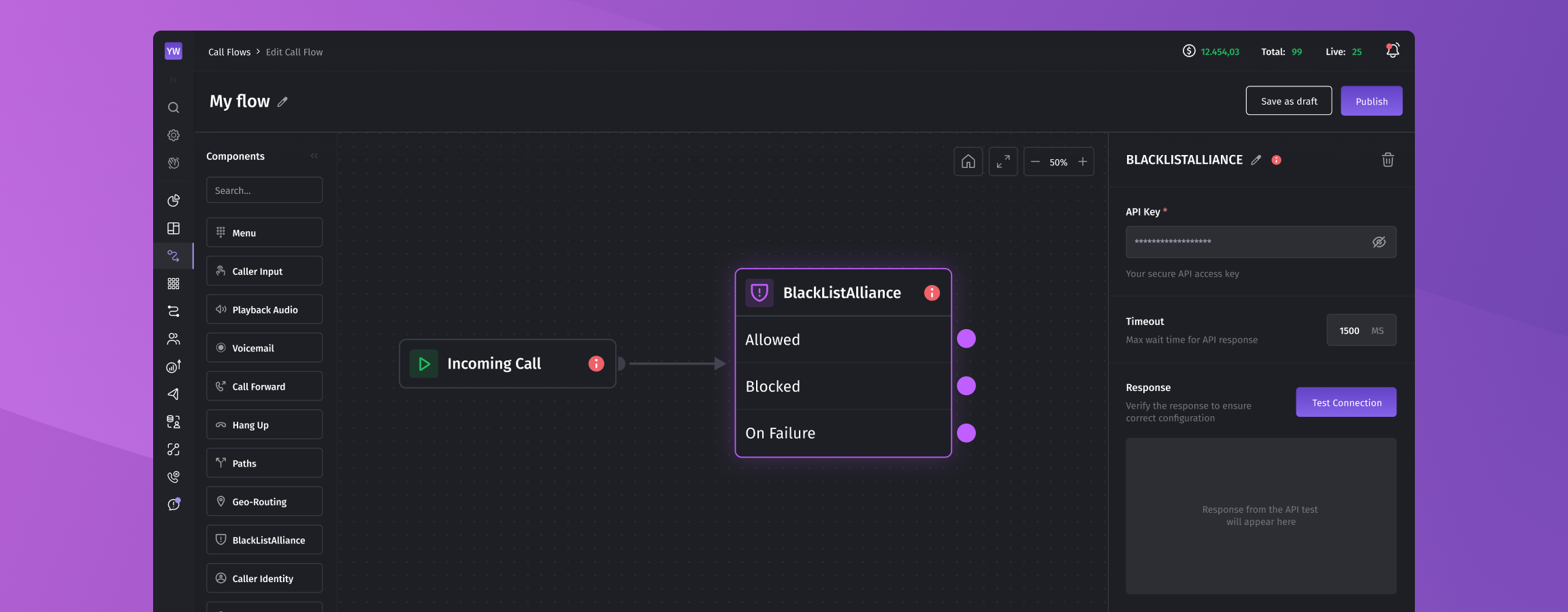Select the Playback Audio component
The height and width of the screenshot is (612, 1568).
pyautogui.click(x=264, y=309)
